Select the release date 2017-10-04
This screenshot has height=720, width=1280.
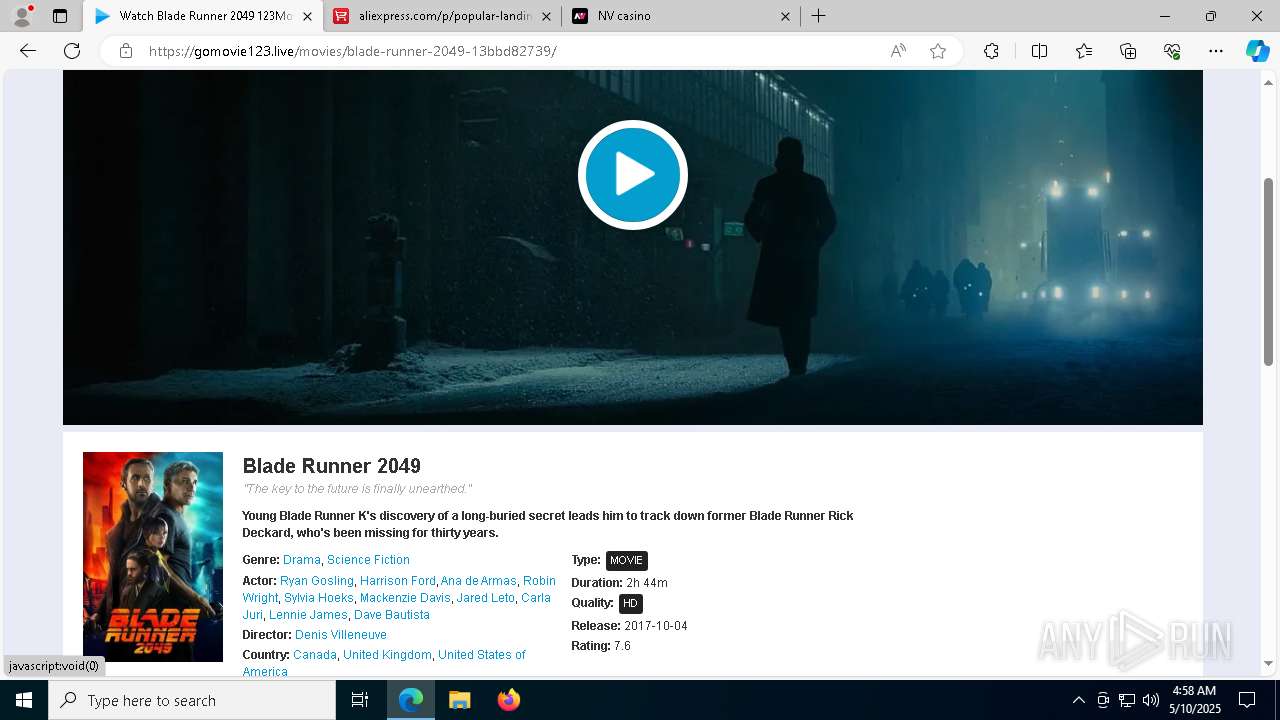tap(656, 626)
